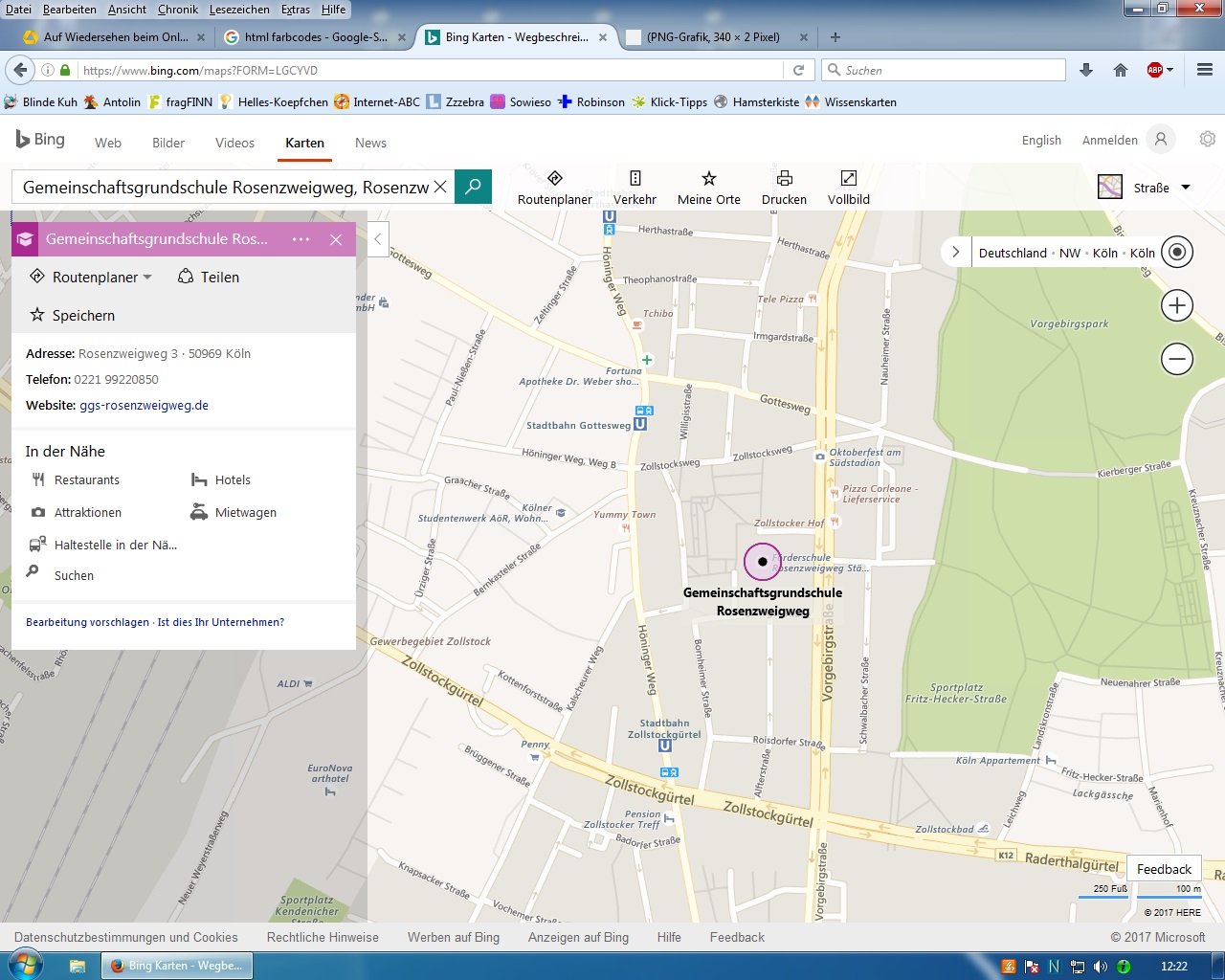Open the Adblock Plus dropdown
The image size is (1225, 980).
tap(1169, 70)
